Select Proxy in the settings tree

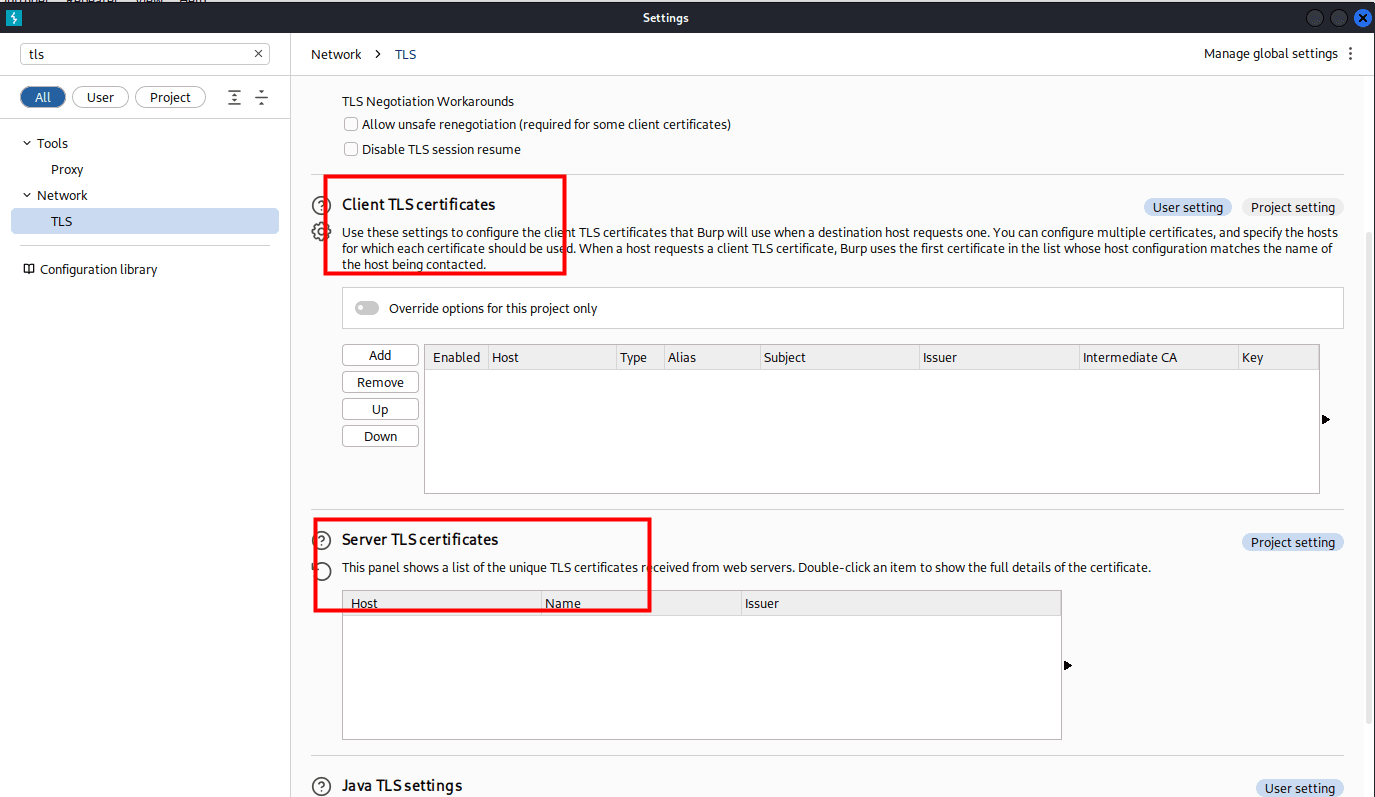67,170
